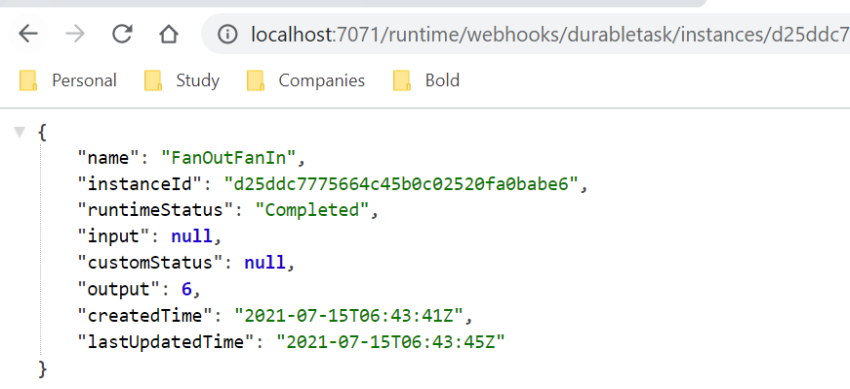
Task: Select the "FanOutFanIn" value
Action: [x=229, y=158]
